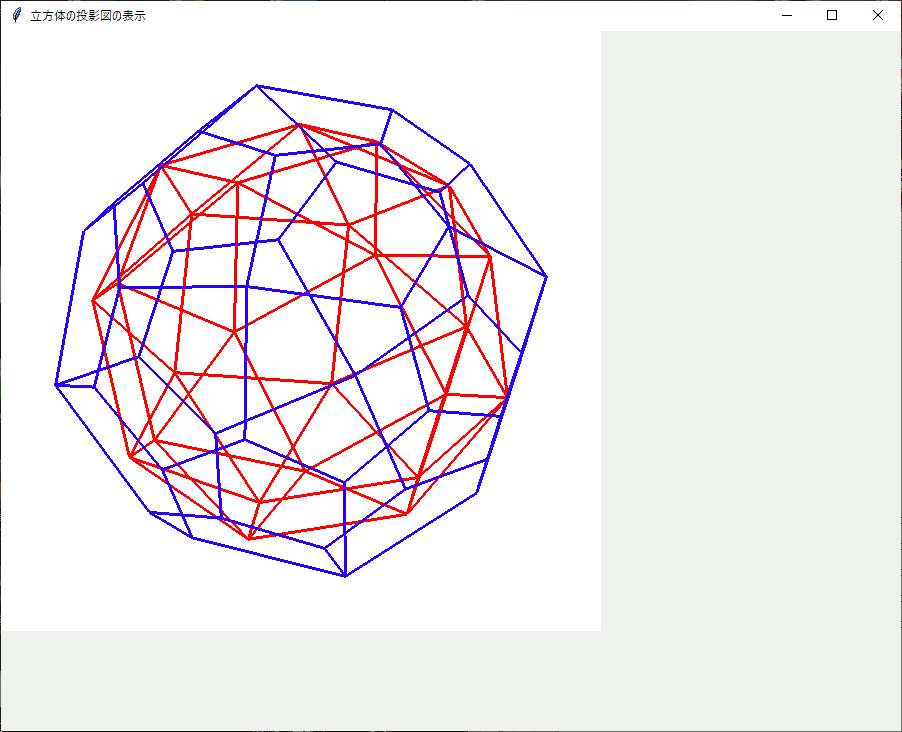
Task: Click the Tk feather icon in title bar
Action: coord(17,16)
